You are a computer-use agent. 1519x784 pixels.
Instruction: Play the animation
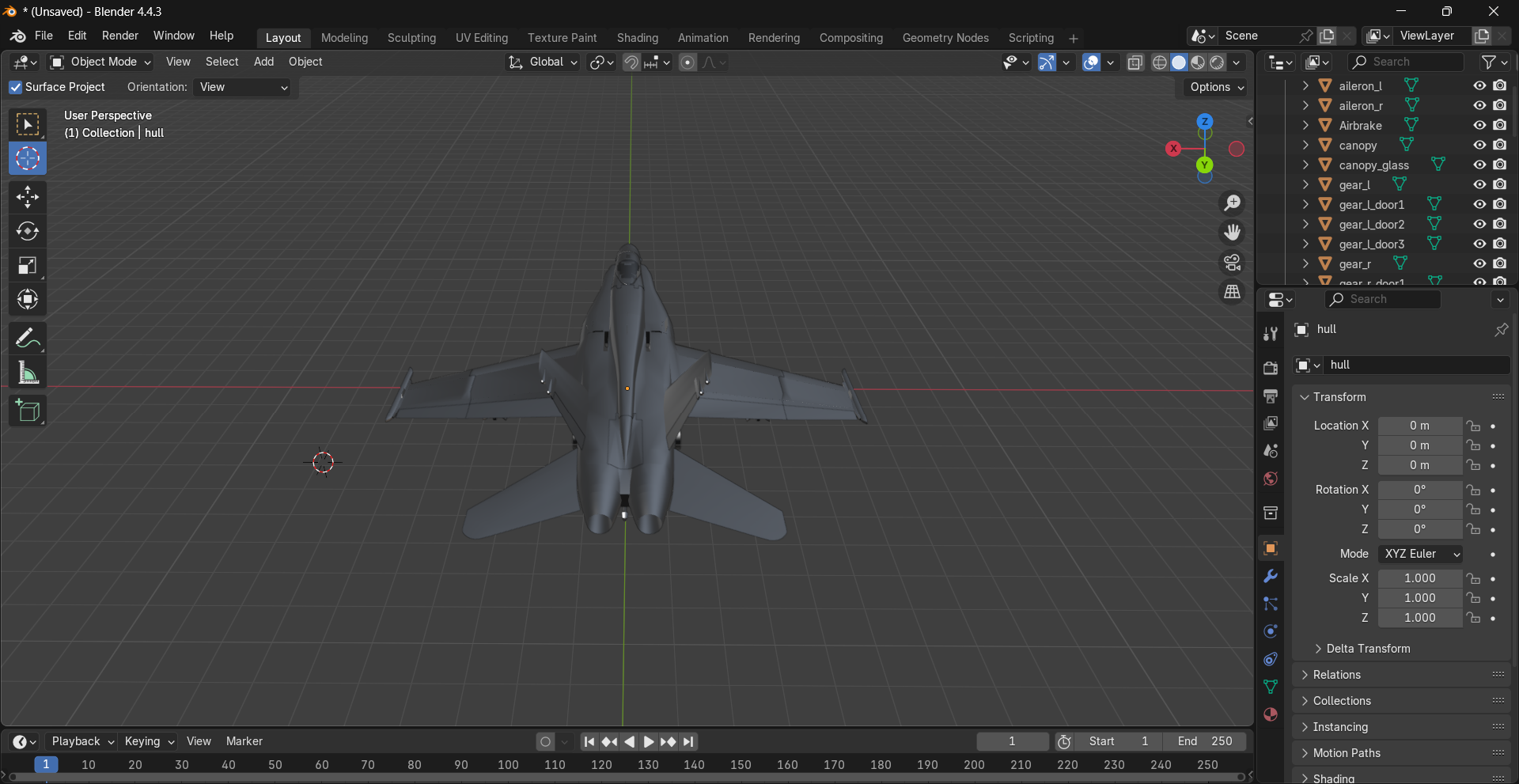(649, 742)
